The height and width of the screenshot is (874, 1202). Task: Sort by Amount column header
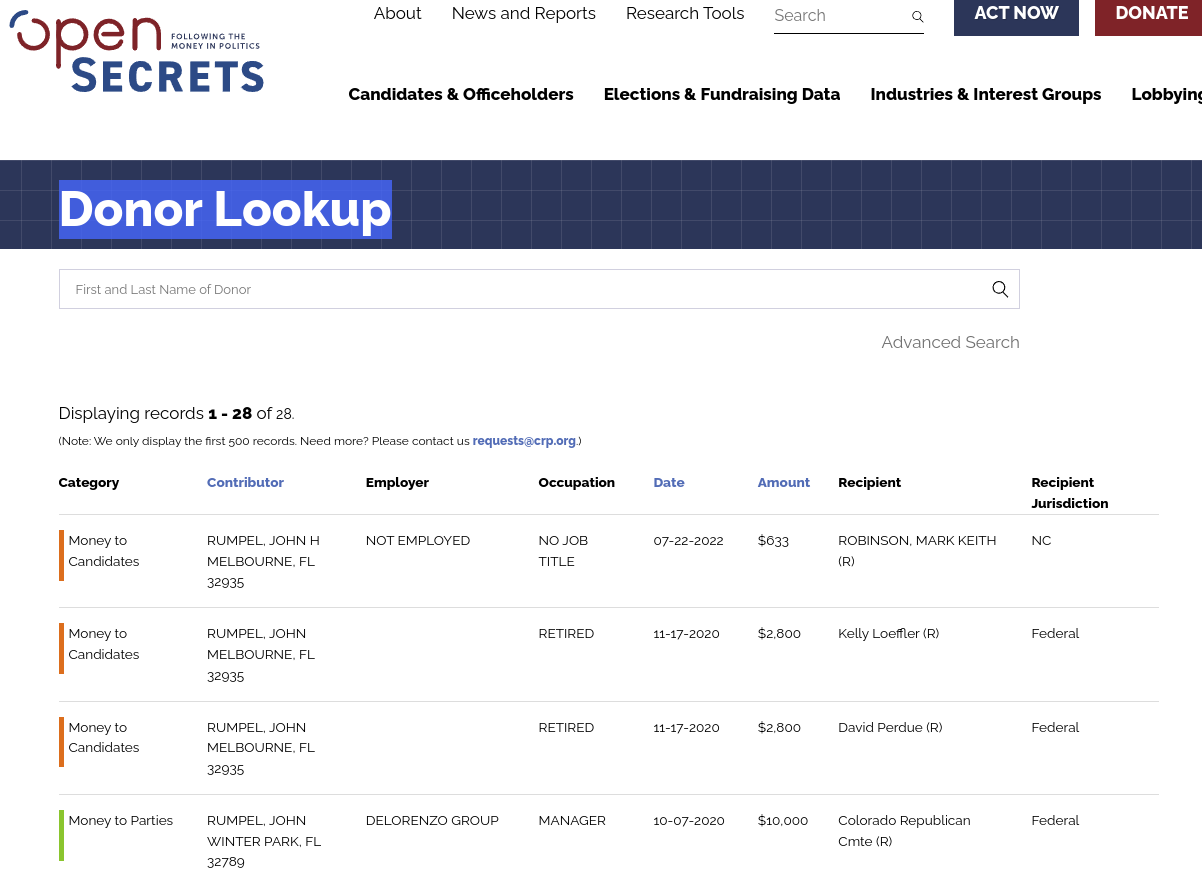pyautogui.click(x=783, y=482)
